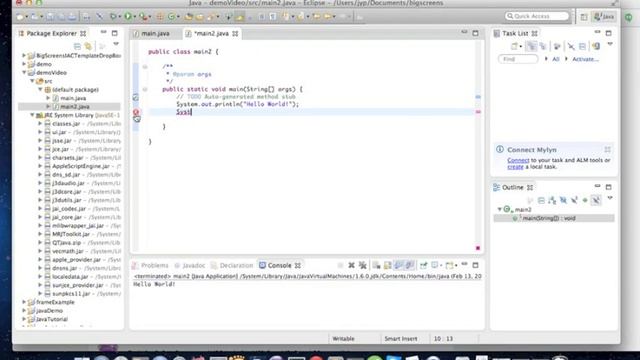This screenshot has width=640, height=360.
Task: Open the Declaration tab
Action: [x=232, y=265]
